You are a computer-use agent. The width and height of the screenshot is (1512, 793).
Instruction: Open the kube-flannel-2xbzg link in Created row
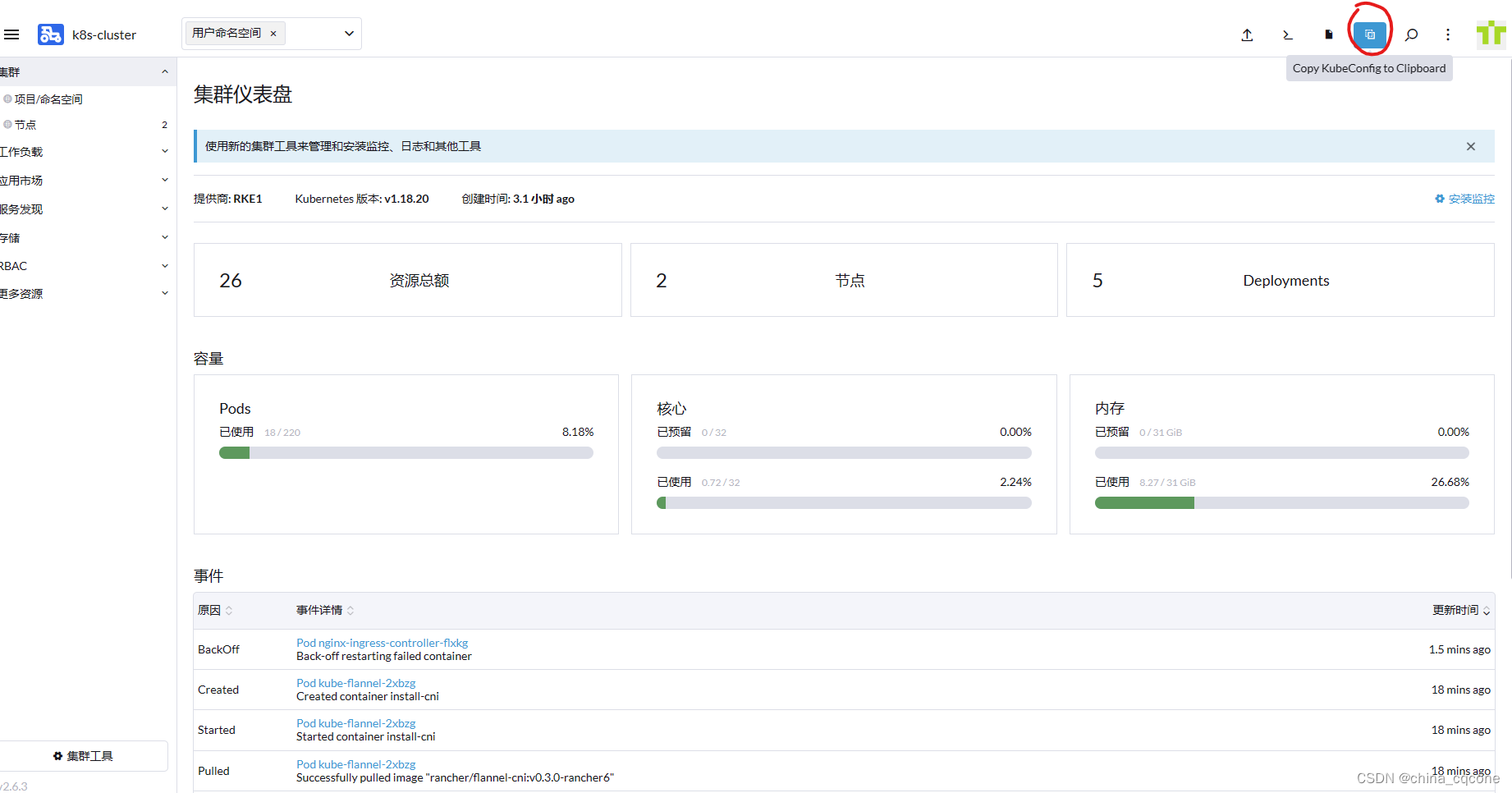[355, 683]
